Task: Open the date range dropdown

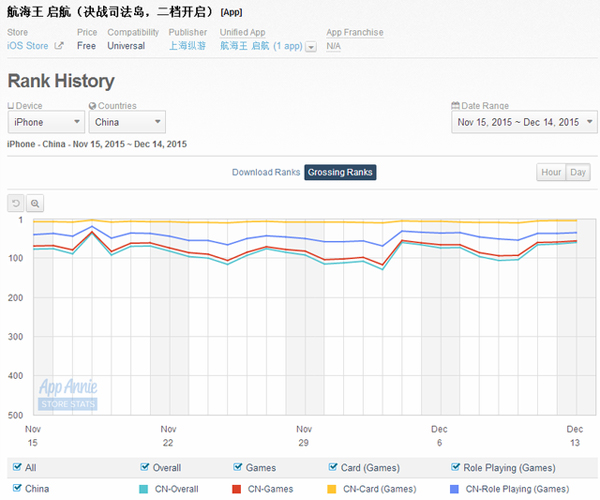Action: pyautogui.click(x=524, y=122)
